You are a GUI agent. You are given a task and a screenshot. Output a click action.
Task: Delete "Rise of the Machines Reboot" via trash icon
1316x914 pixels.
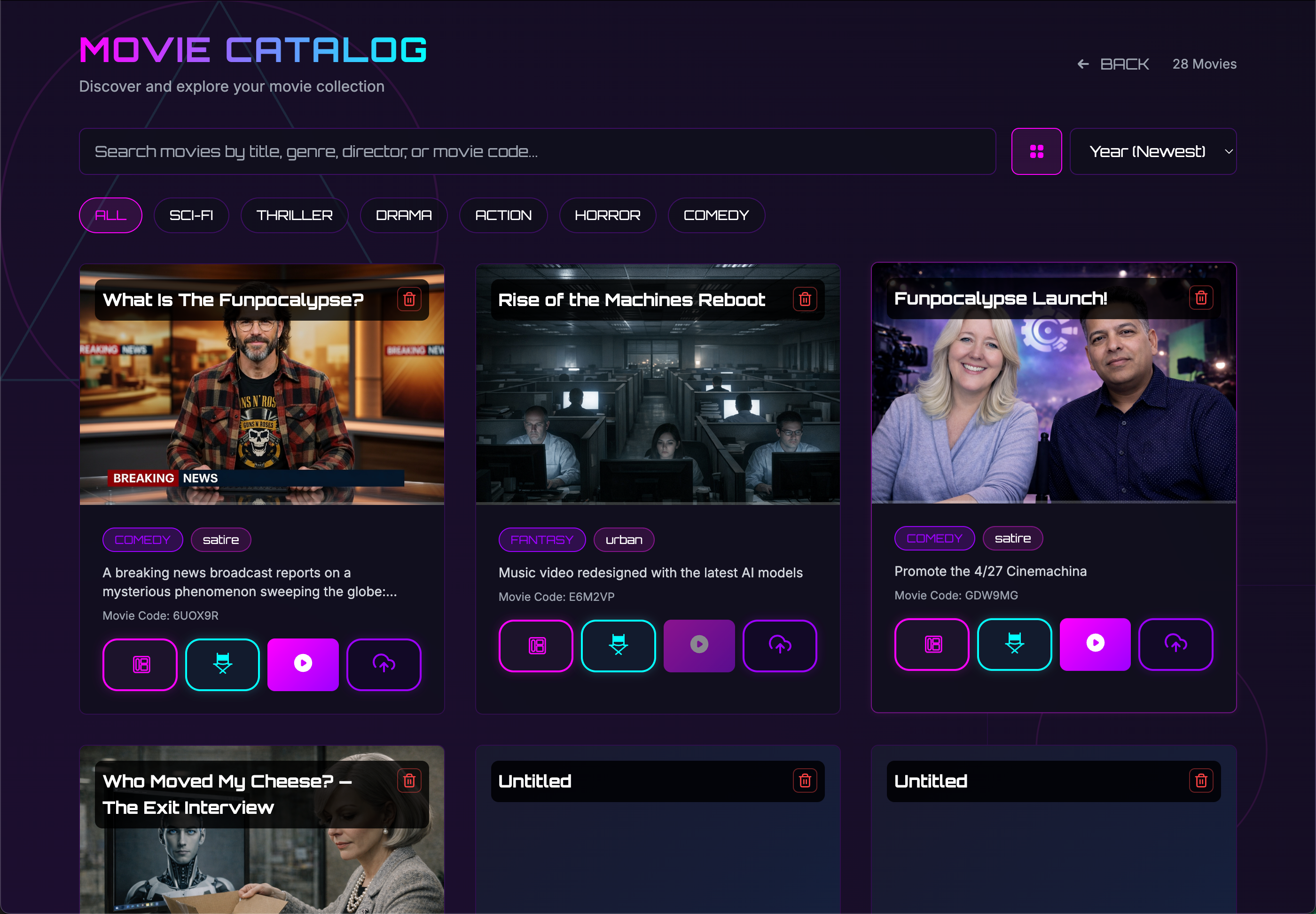coord(806,299)
